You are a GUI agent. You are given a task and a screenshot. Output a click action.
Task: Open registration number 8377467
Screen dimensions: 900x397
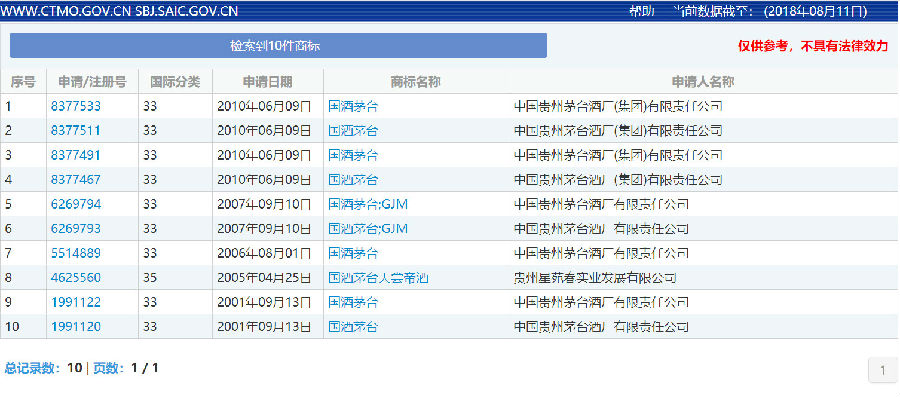[76, 180]
